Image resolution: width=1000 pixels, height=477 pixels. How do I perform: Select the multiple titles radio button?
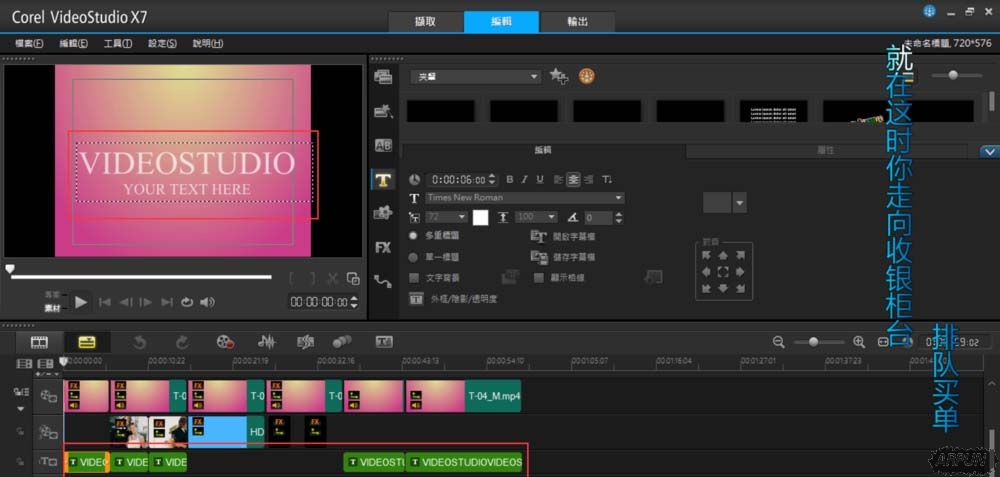414,236
